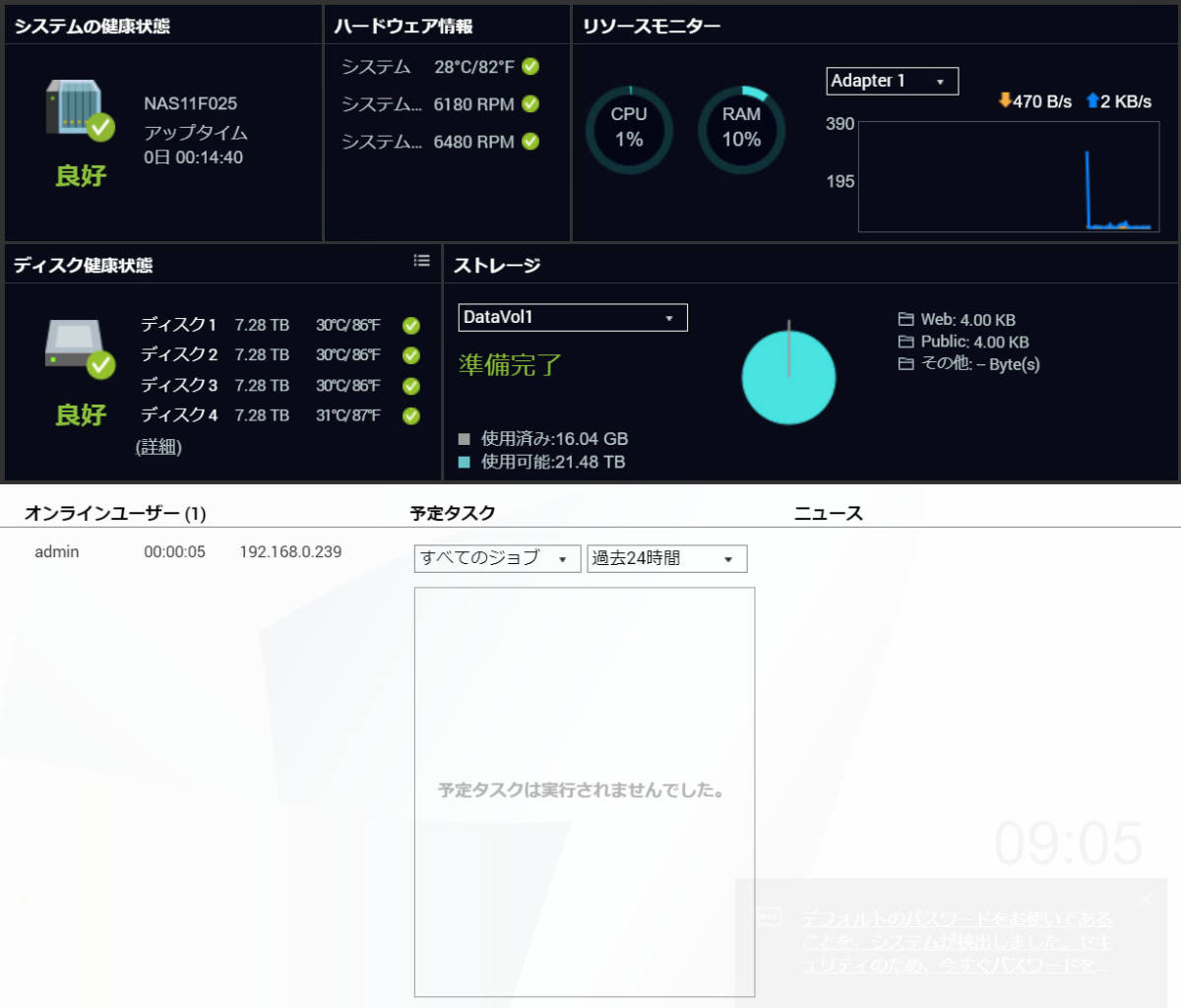This screenshot has width=1181, height=1008.
Task: Click the ディスク1 row label
Action: pos(178,325)
